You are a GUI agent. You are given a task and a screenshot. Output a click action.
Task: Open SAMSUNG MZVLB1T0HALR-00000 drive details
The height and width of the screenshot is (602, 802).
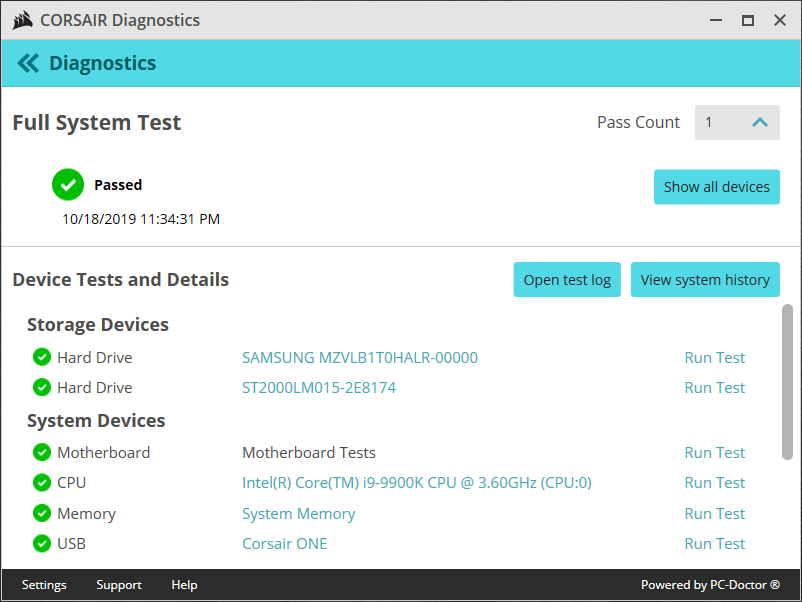[360, 358]
